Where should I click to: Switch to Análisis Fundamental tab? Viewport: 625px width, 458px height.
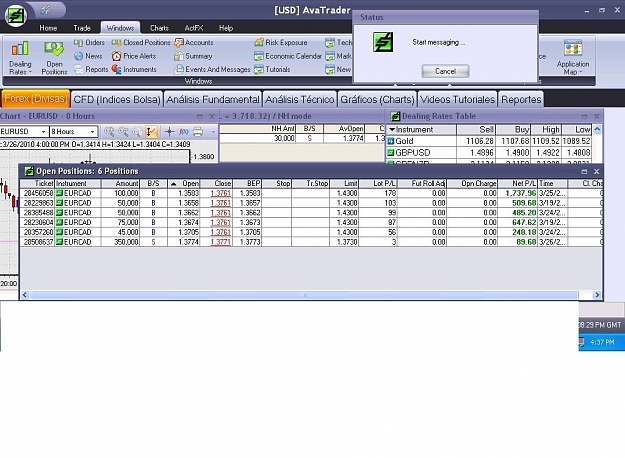(x=213, y=100)
